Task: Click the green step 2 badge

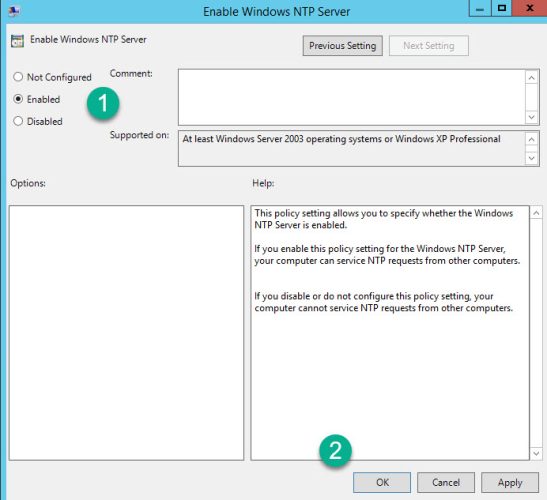Action: [x=335, y=450]
